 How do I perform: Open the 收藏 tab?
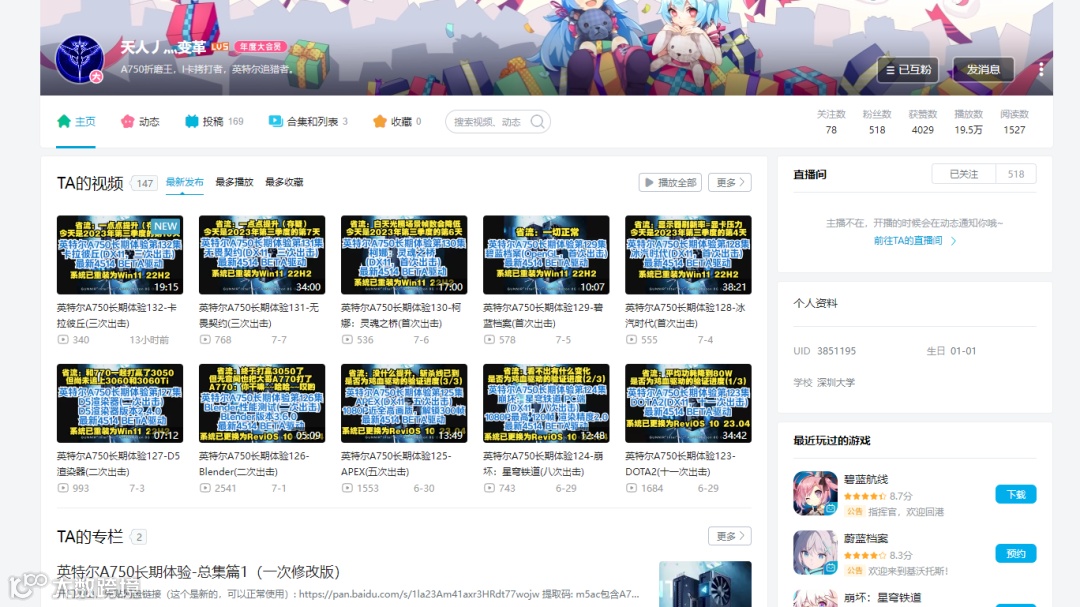[x=397, y=122]
